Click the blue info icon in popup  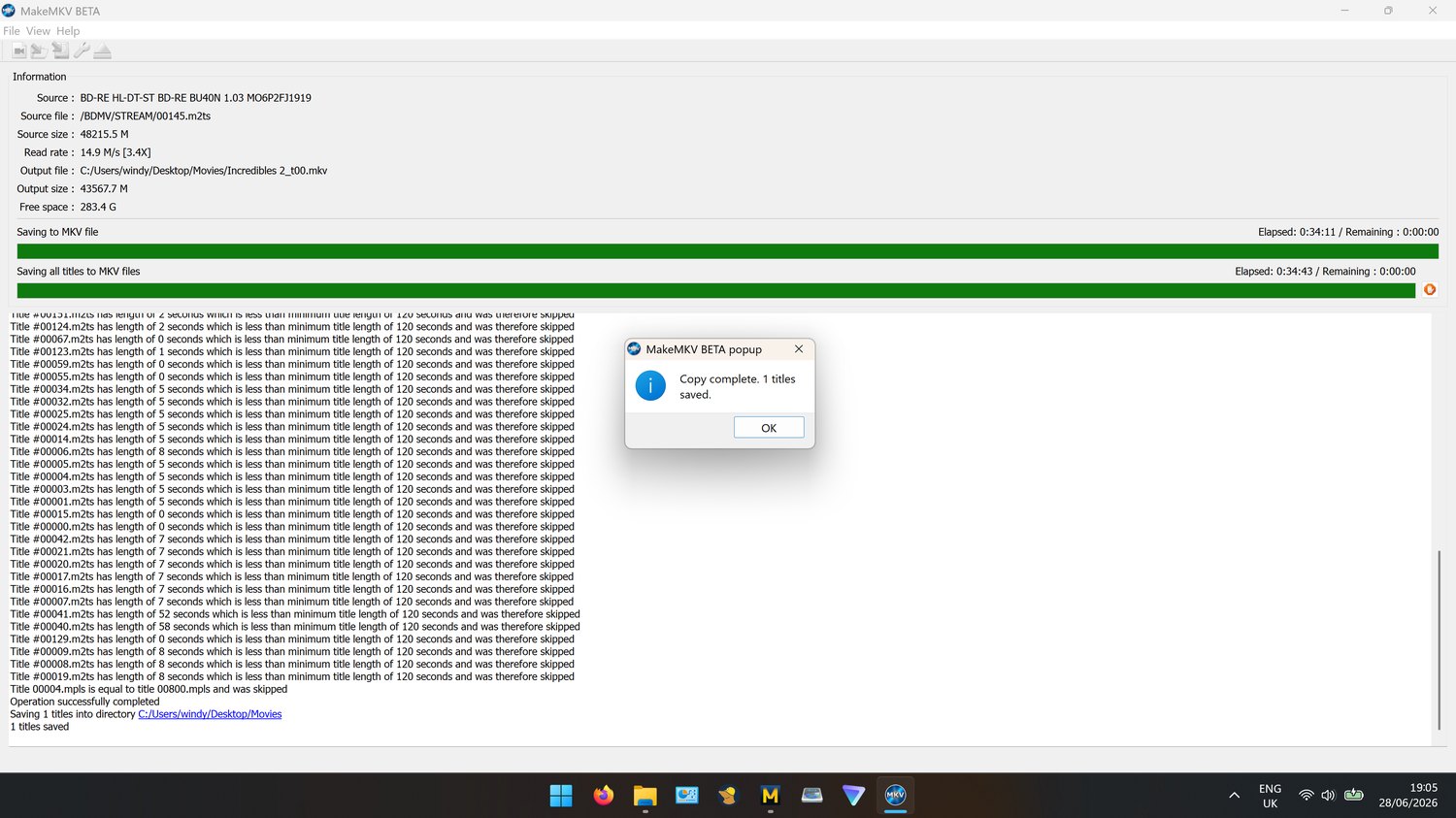click(650, 386)
